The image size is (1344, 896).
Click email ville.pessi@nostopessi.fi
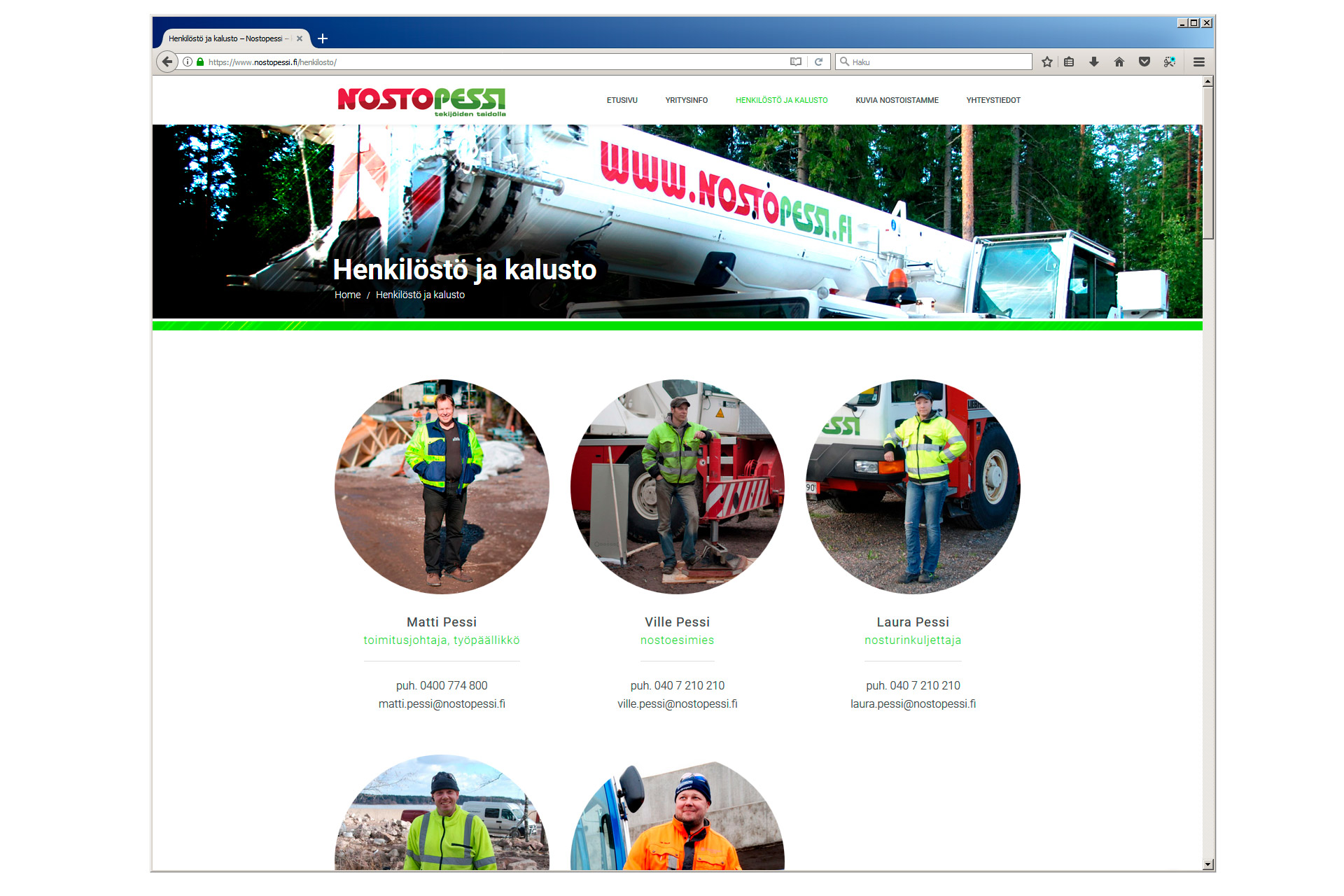click(678, 703)
